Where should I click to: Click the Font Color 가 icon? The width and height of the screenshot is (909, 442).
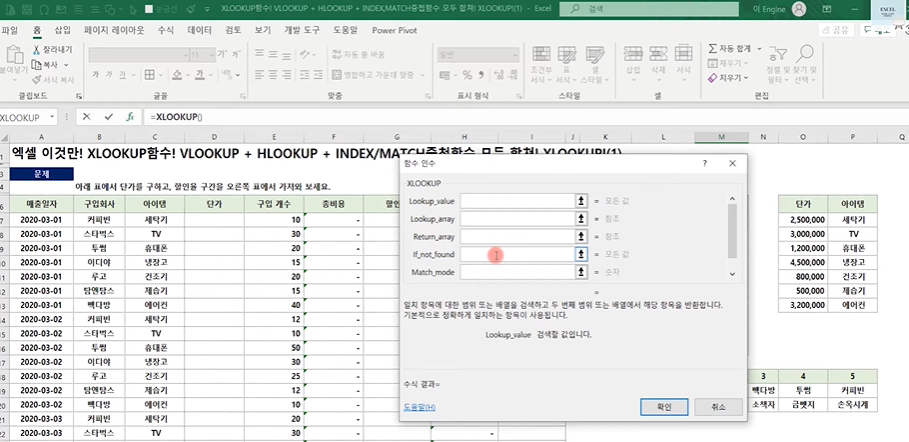[199, 74]
